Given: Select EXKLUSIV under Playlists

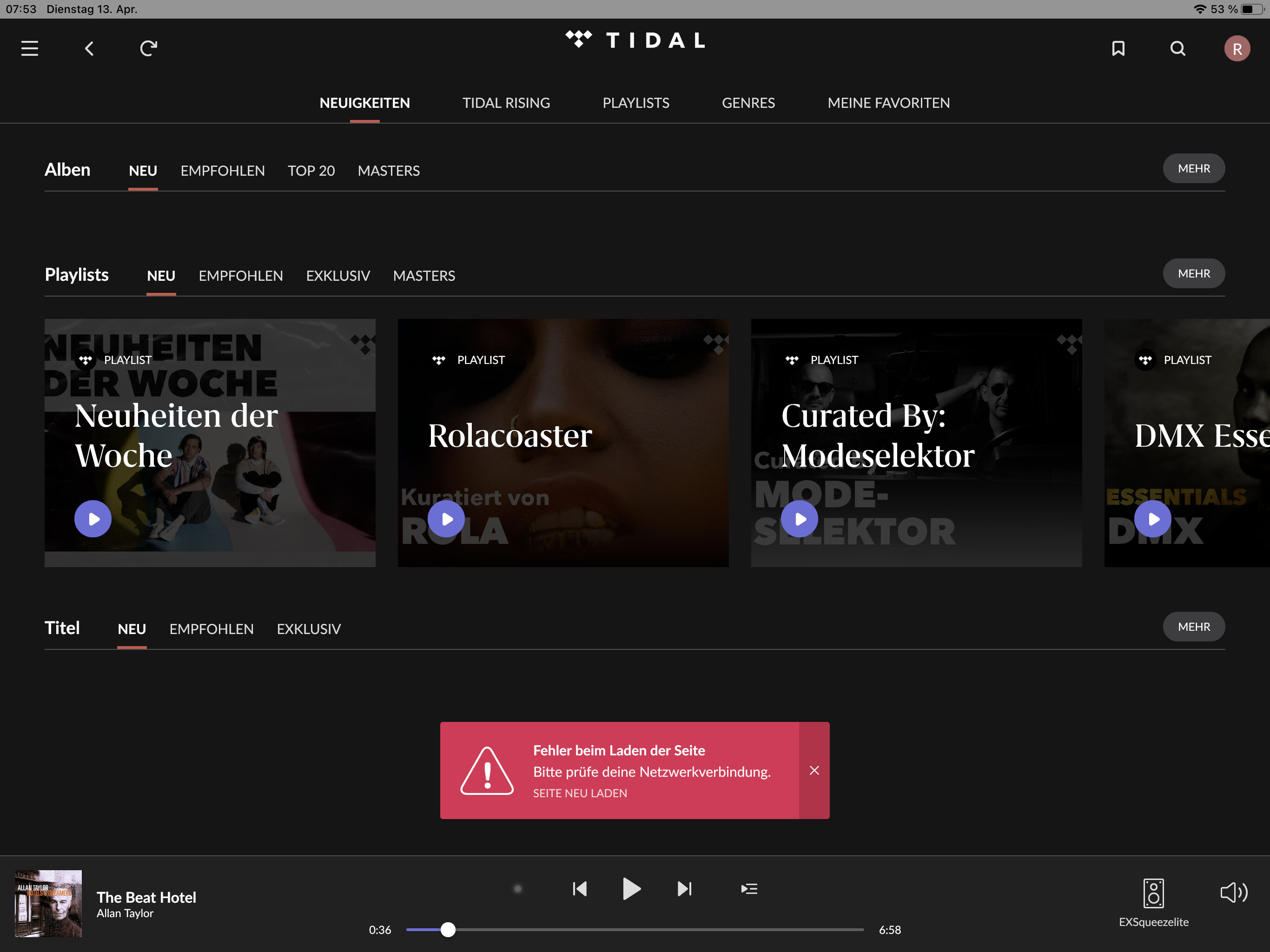Looking at the screenshot, I should [x=337, y=276].
